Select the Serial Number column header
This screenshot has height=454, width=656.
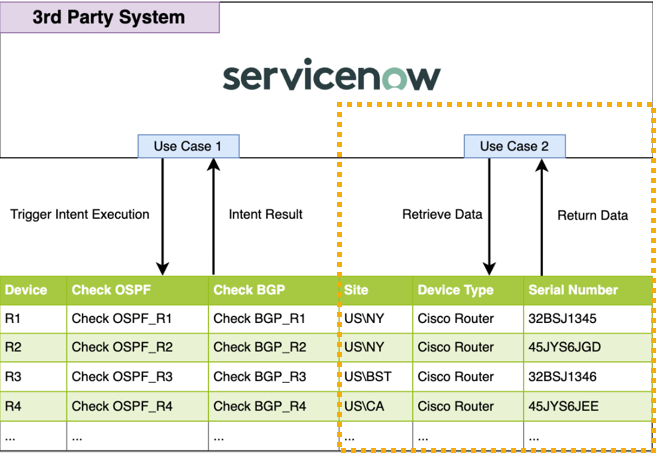pyautogui.click(x=573, y=290)
